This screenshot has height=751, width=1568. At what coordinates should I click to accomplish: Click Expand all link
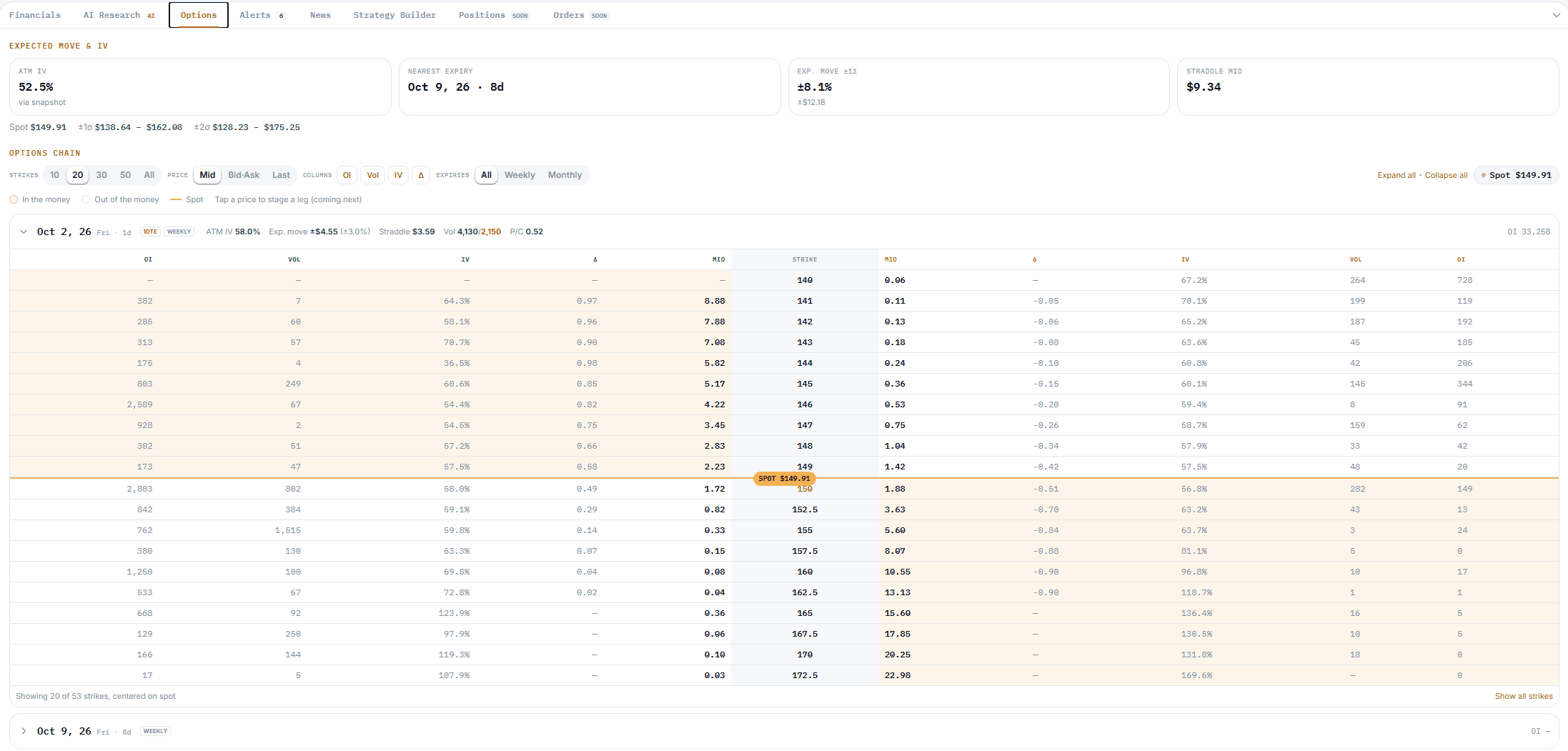[x=1396, y=175]
